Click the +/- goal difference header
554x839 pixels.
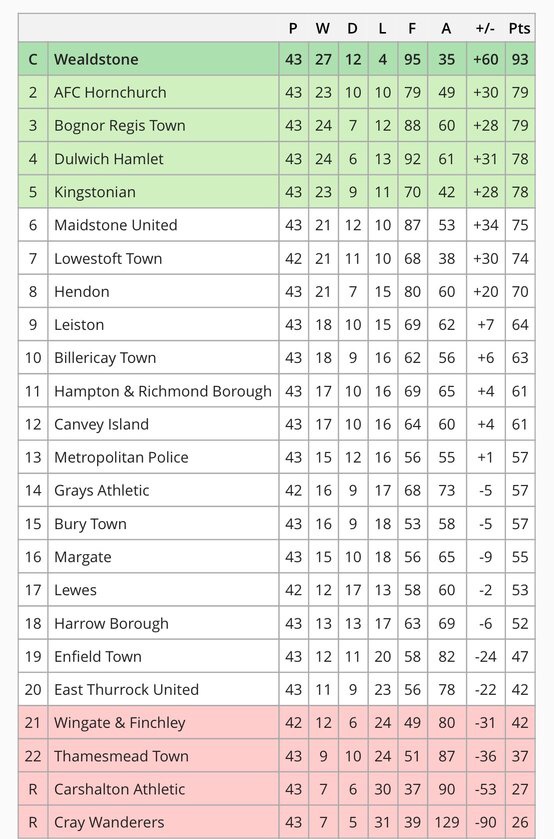[x=485, y=28]
